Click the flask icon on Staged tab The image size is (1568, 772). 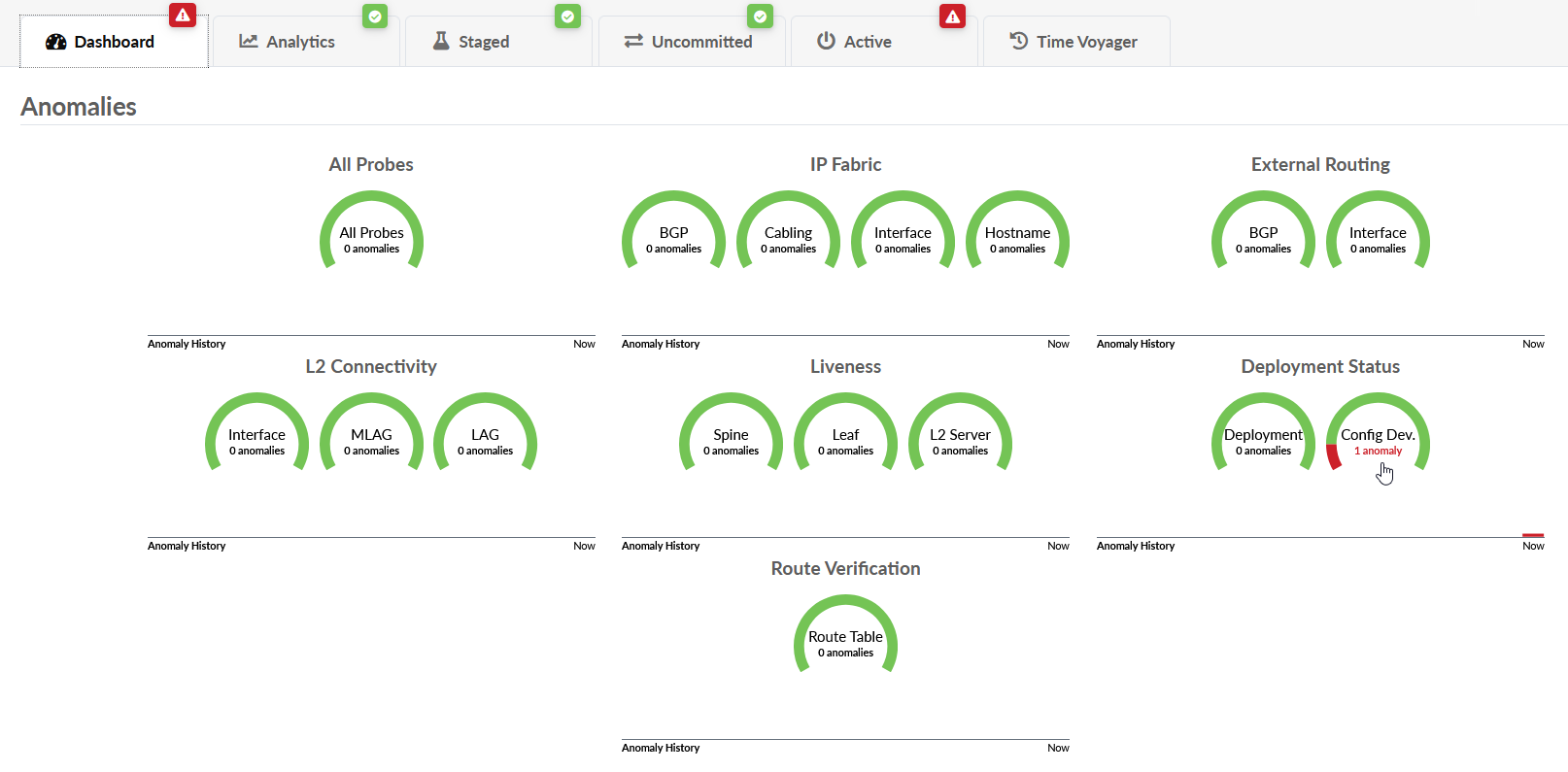(x=441, y=41)
